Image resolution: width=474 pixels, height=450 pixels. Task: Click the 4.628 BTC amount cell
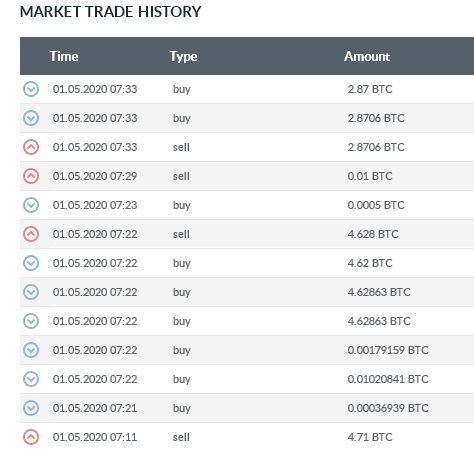pyautogui.click(x=373, y=234)
